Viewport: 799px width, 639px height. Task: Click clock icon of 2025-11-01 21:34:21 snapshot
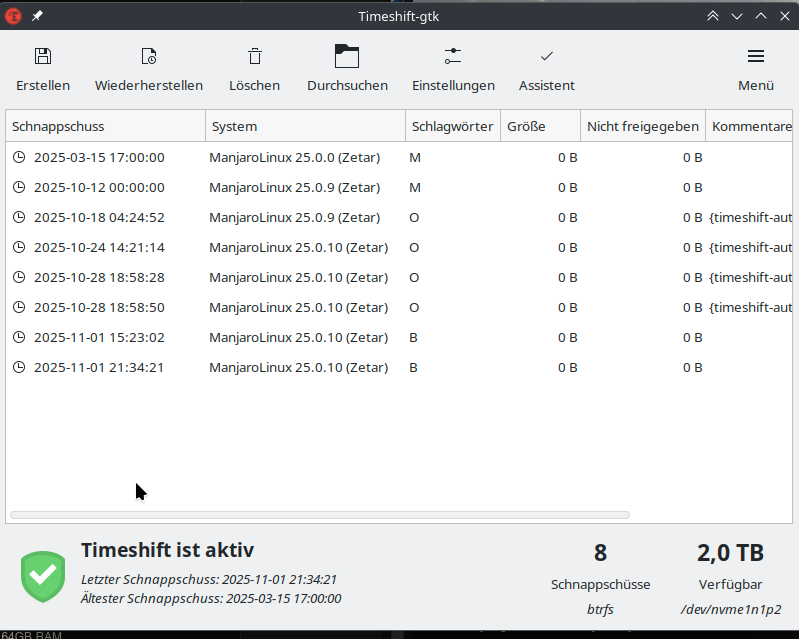[19, 367]
